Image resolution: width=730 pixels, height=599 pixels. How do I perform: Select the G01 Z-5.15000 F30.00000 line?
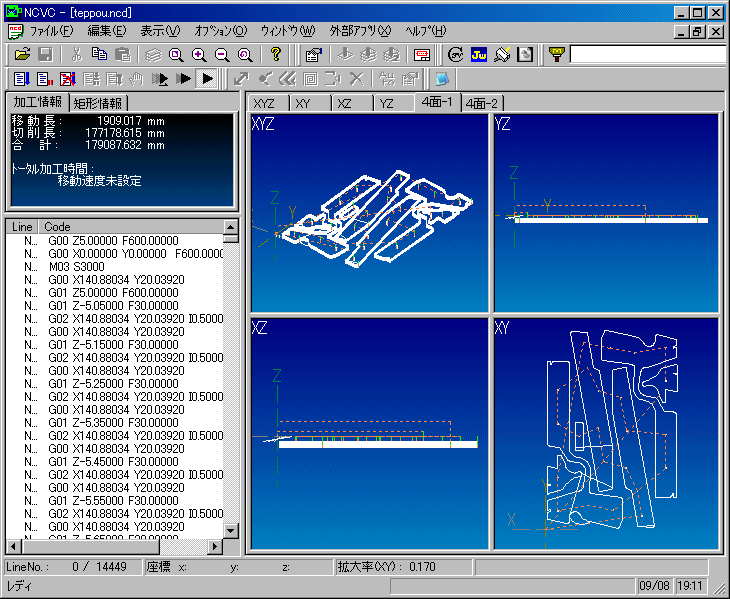pyautogui.click(x=115, y=345)
